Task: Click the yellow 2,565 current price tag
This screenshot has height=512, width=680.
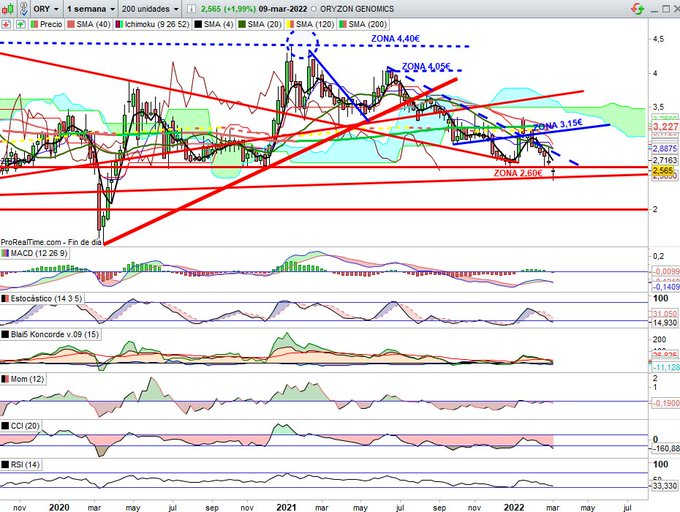Action: [665, 170]
